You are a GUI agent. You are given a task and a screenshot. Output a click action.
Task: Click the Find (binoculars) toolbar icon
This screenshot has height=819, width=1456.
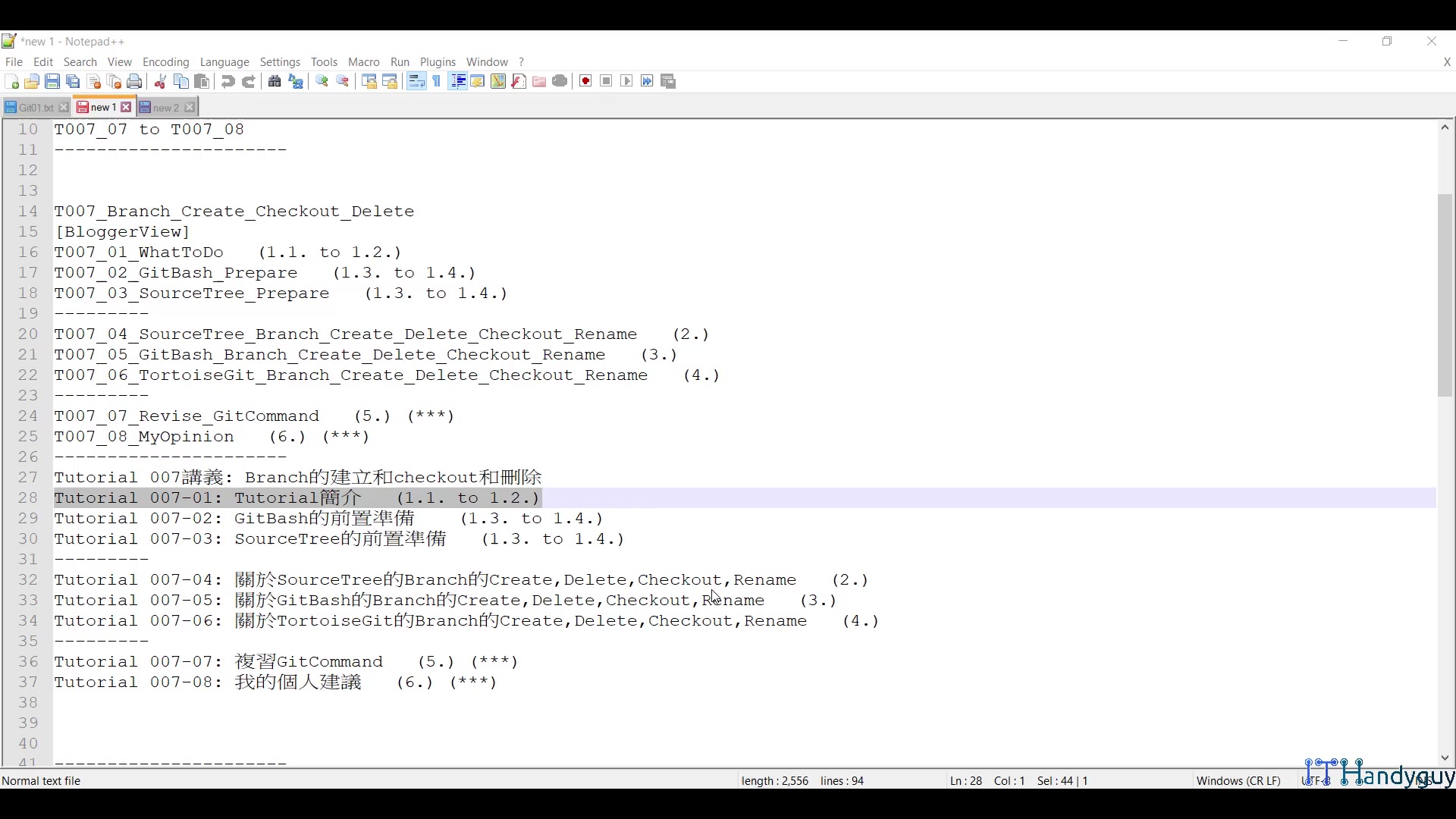[x=275, y=82]
